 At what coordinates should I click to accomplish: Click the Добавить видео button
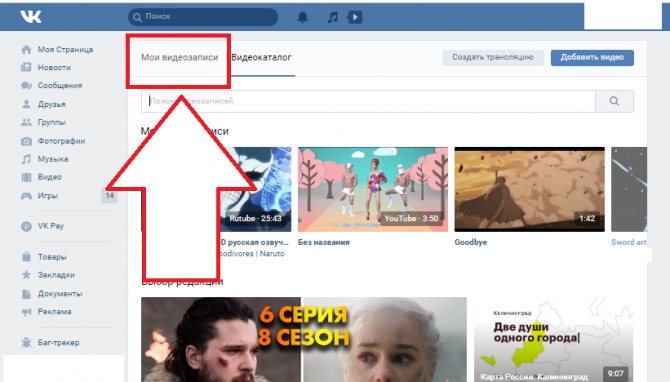[592, 58]
